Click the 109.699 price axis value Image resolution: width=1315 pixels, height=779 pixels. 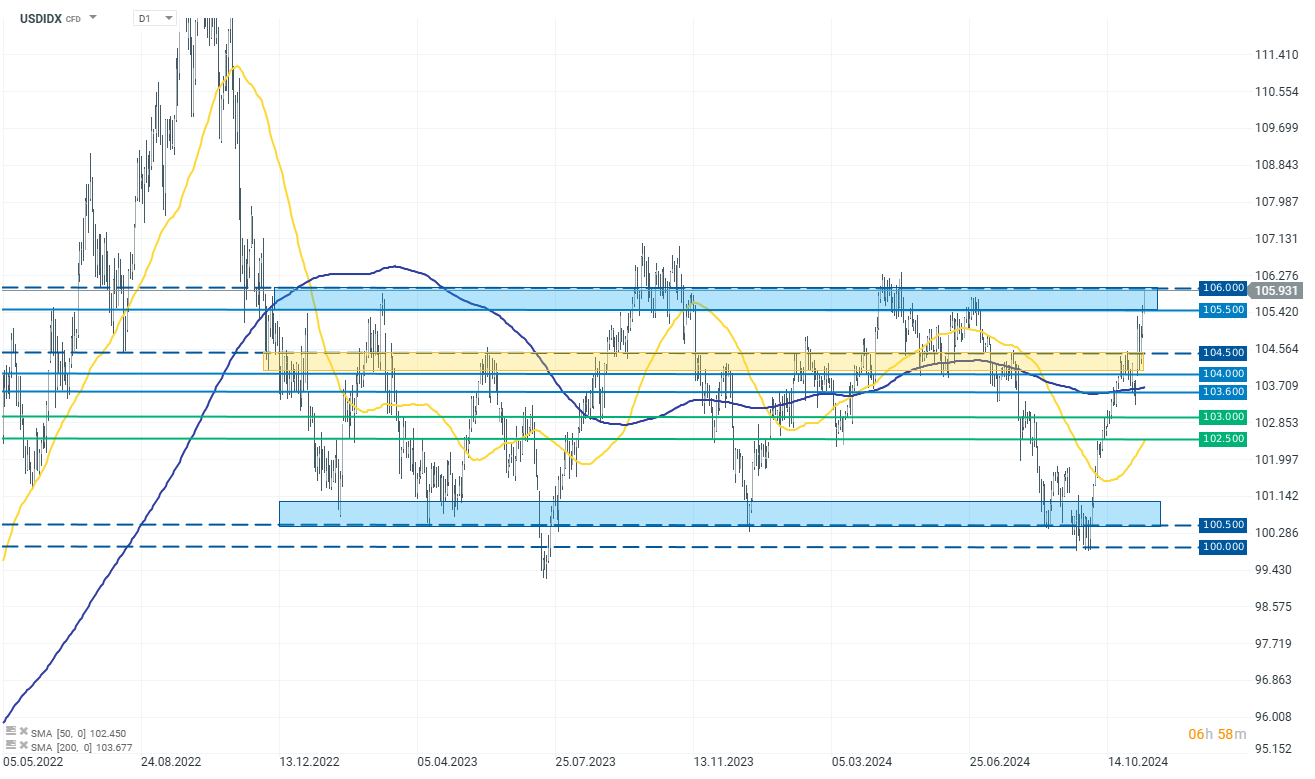click(1276, 128)
